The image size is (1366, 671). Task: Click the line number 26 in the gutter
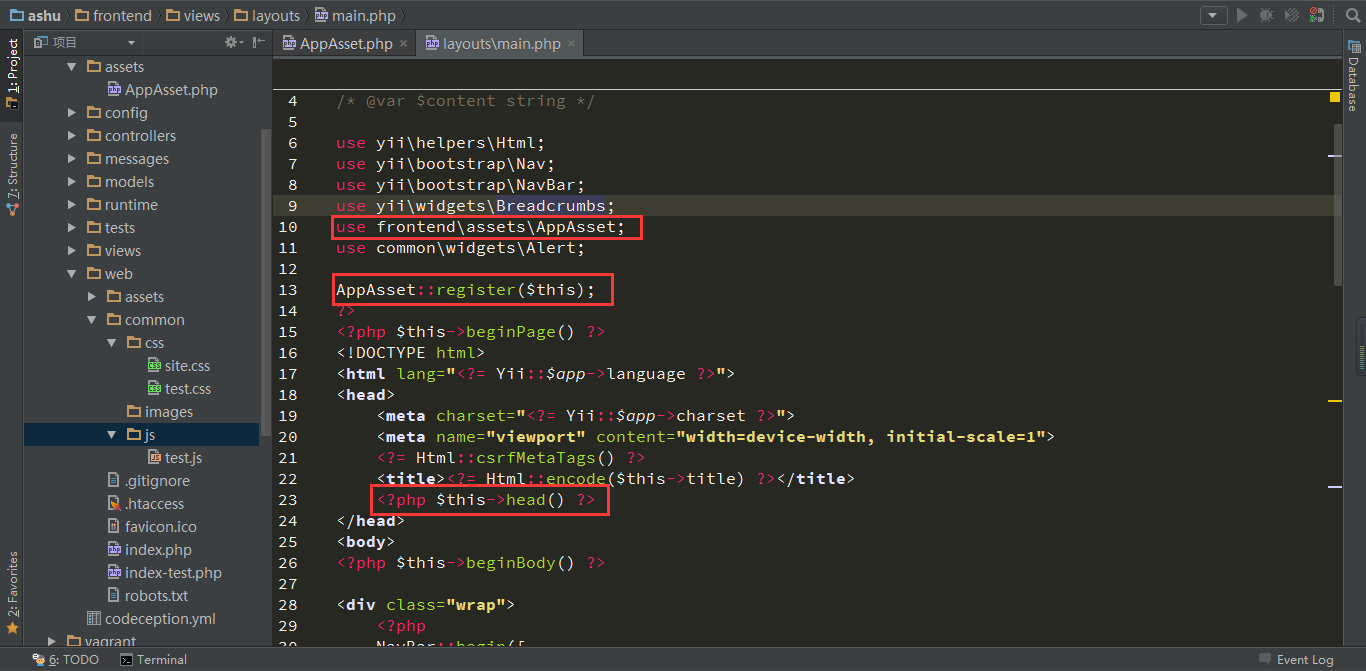(288, 563)
